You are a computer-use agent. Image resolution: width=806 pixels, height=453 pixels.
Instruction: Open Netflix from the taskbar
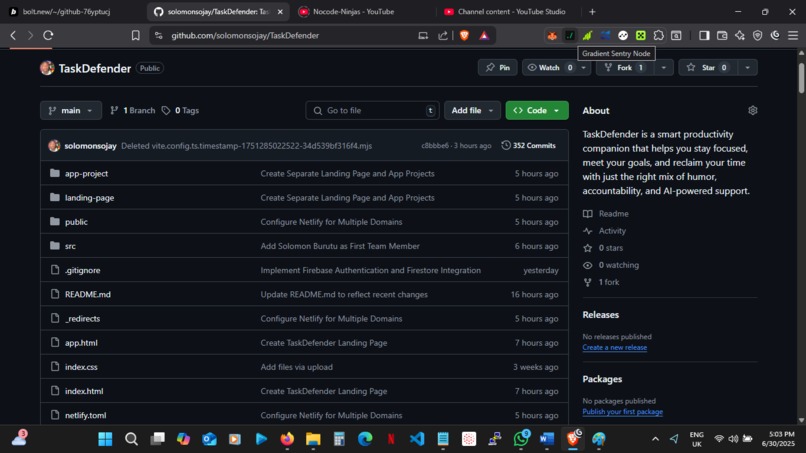click(x=391, y=439)
